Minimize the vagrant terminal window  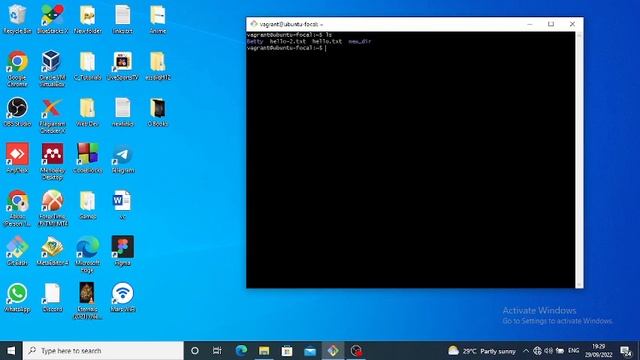coord(530,24)
